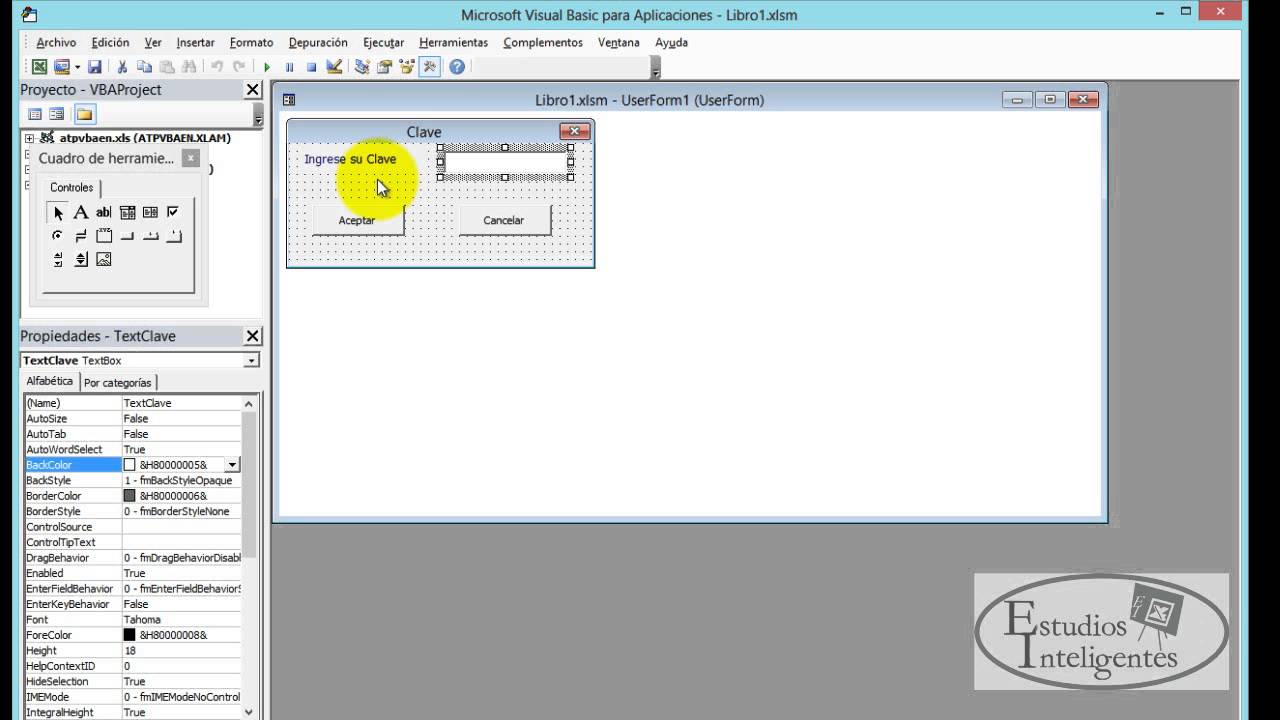Switch to the Alfabética properties tab
The image size is (1280, 720).
[x=50, y=381]
